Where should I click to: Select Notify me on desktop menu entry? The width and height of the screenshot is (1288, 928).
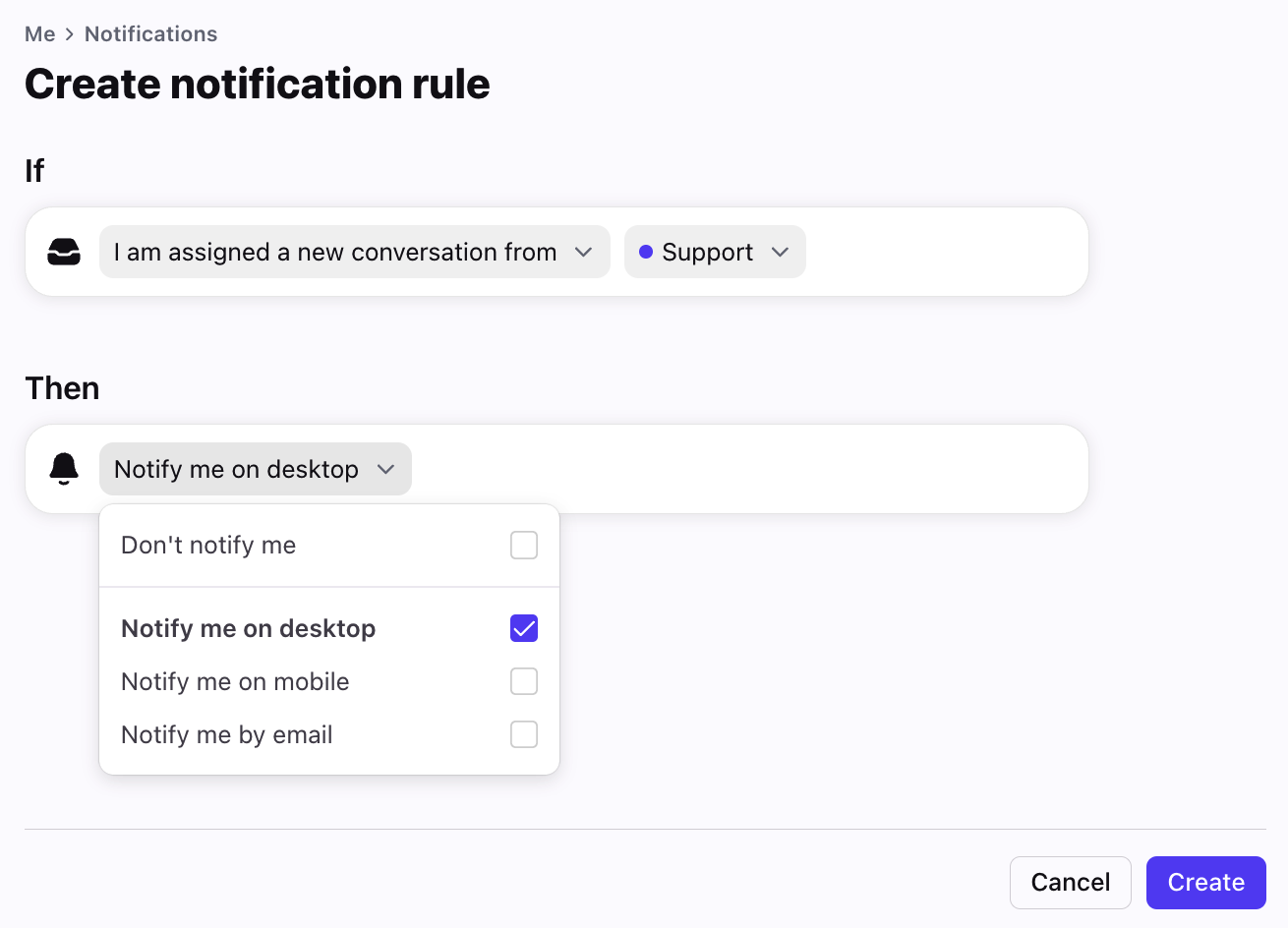(x=329, y=628)
